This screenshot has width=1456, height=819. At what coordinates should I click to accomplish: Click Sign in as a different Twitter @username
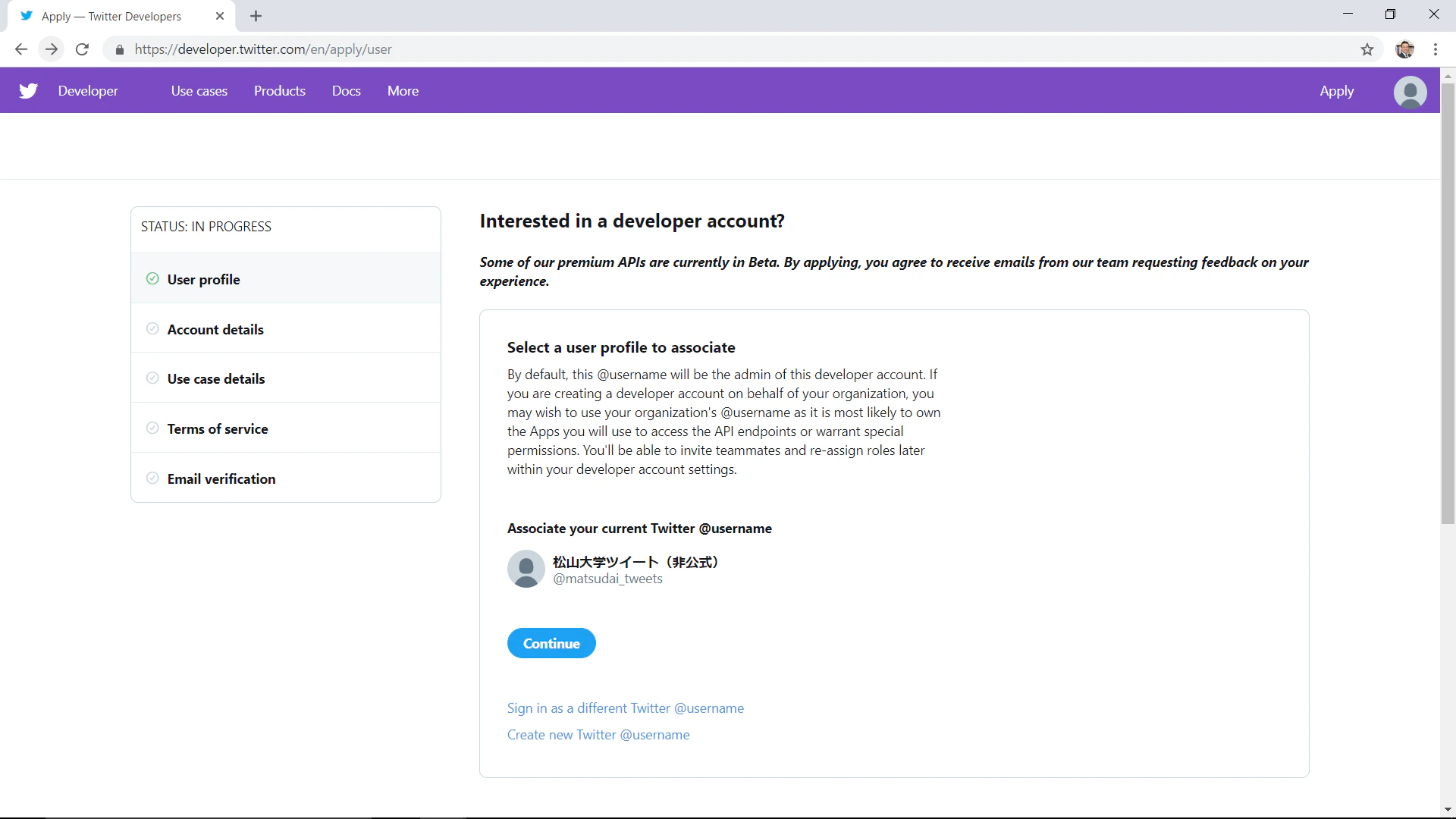[x=626, y=708]
